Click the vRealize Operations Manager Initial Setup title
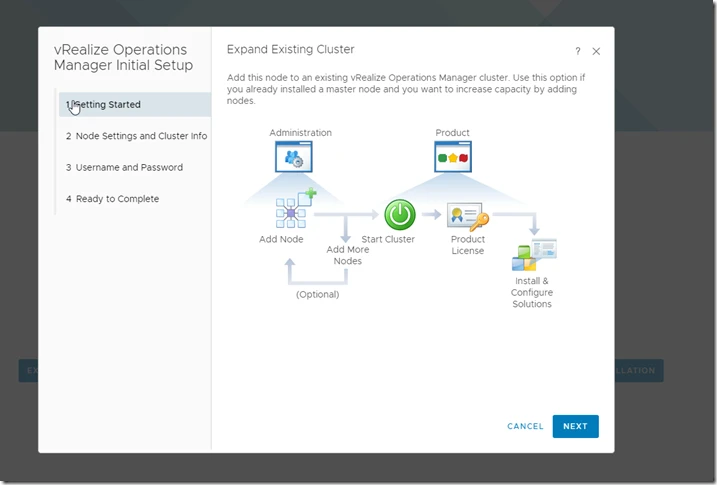This screenshot has height=485, width=717. 123,57
